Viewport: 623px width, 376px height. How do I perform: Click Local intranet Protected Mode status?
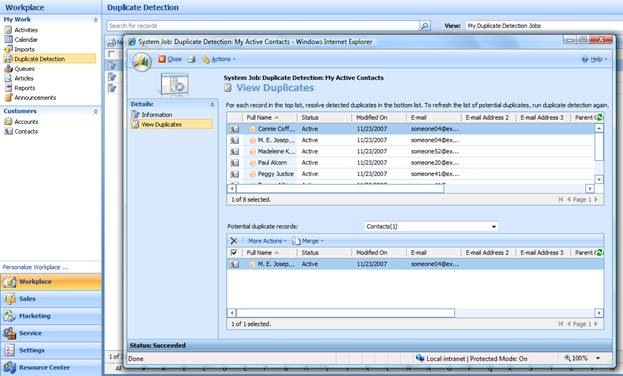(x=472, y=359)
